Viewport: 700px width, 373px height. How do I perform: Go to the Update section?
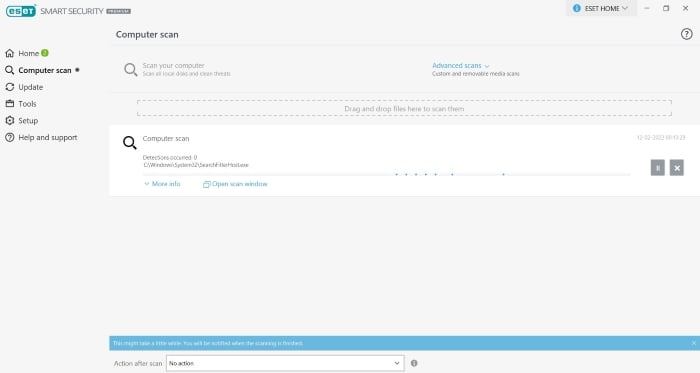point(24,87)
